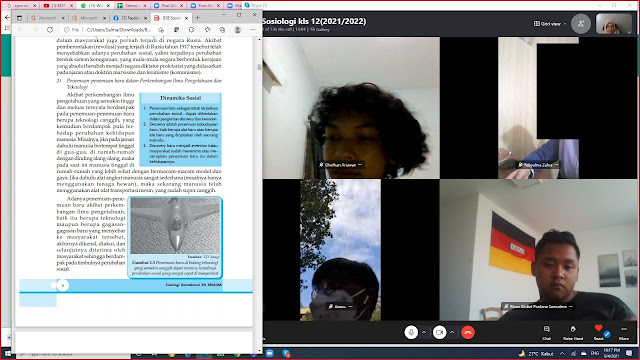
Task: Open the Edge Collections icon
Action: [222, 30]
